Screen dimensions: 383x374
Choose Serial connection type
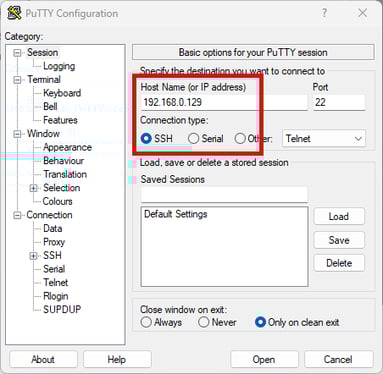click(193, 138)
